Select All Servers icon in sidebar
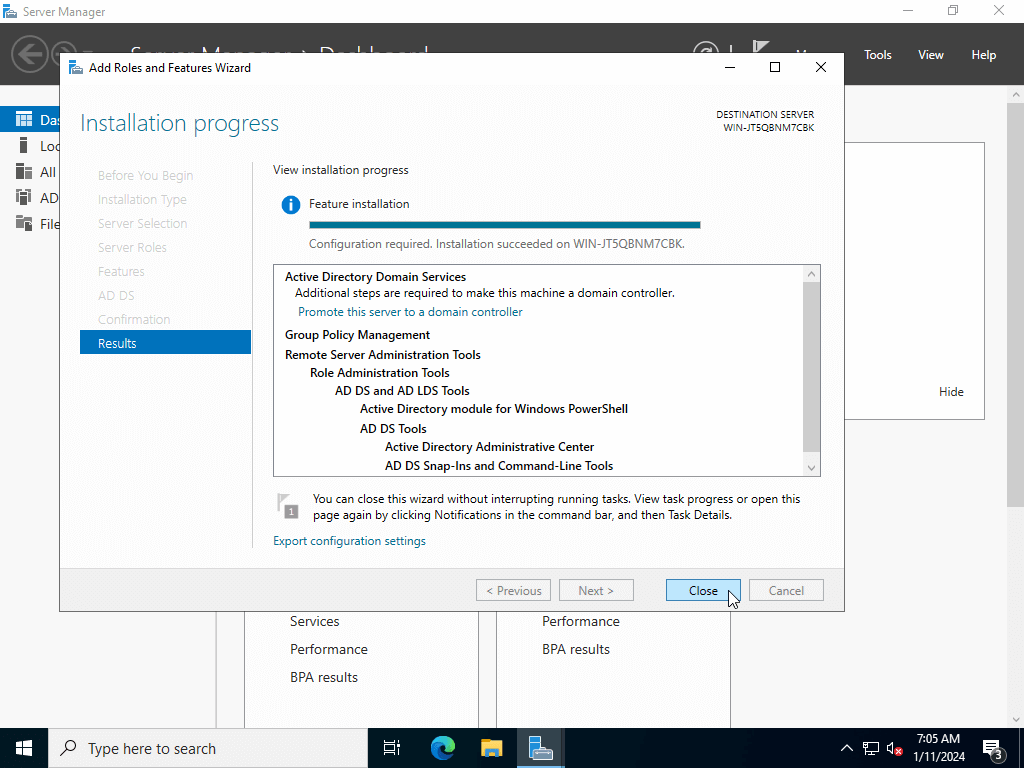The width and height of the screenshot is (1024, 768). coord(24,171)
